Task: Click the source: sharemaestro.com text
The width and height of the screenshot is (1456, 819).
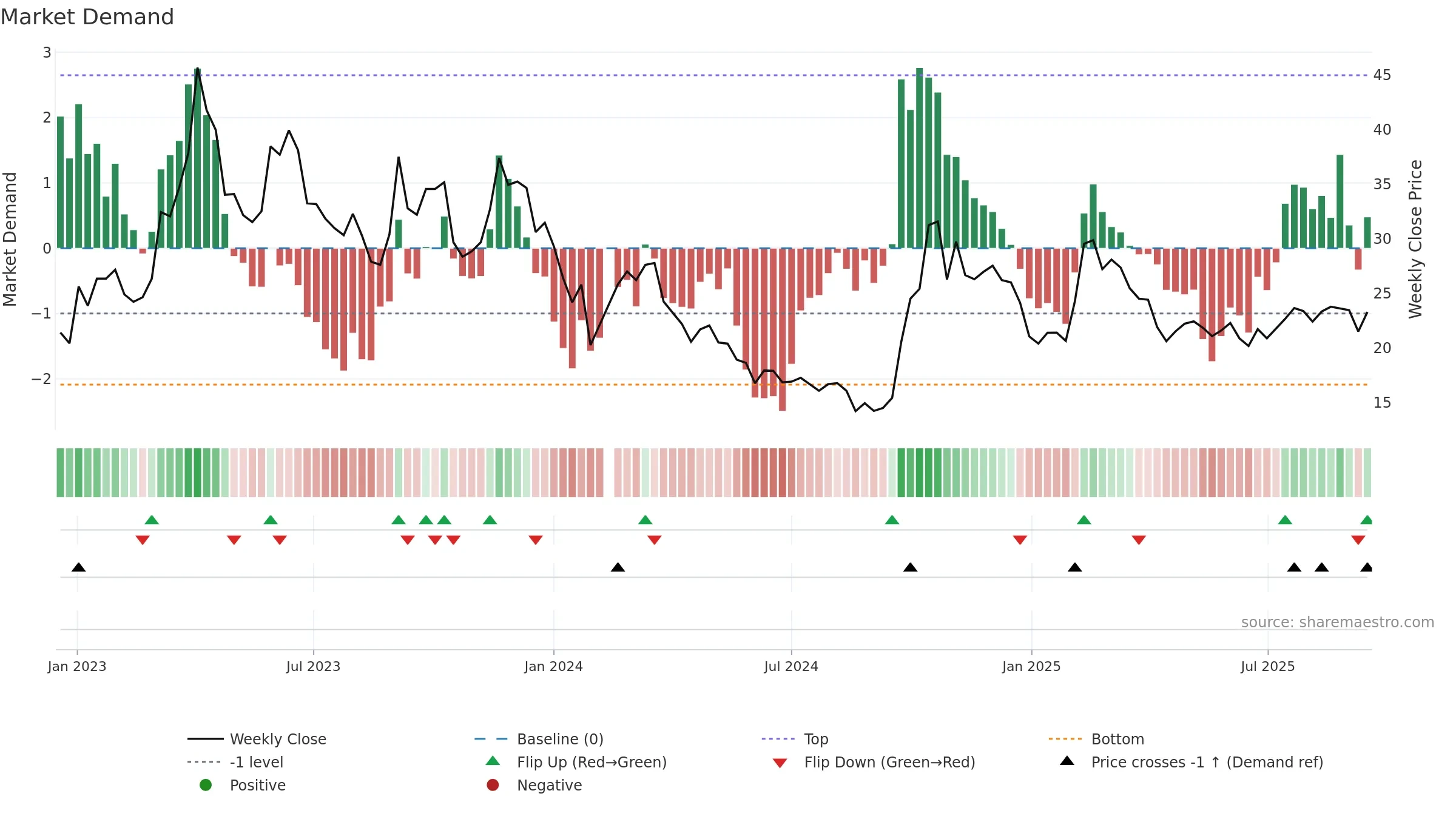Action: pos(1338,622)
